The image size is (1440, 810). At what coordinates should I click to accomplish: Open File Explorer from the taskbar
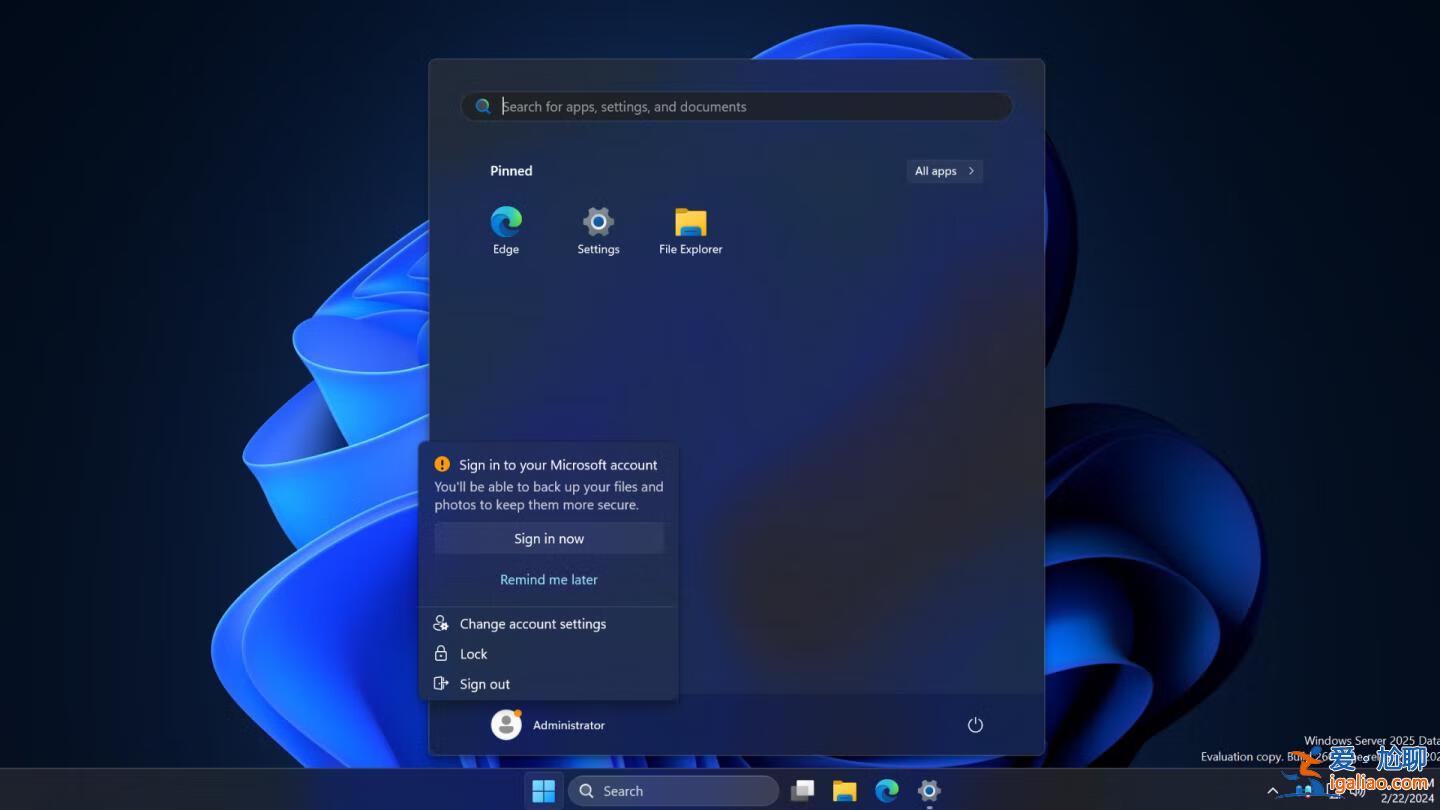(x=844, y=790)
